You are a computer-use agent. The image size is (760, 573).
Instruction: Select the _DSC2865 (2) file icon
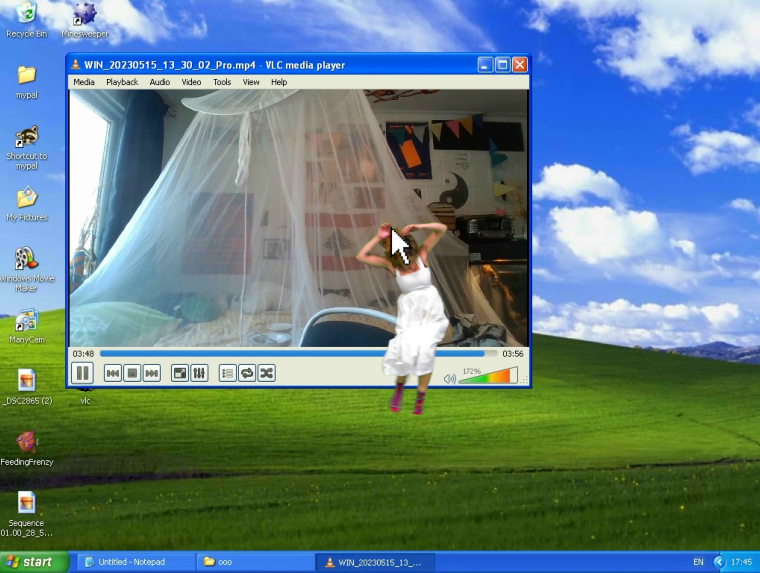(27, 387)
